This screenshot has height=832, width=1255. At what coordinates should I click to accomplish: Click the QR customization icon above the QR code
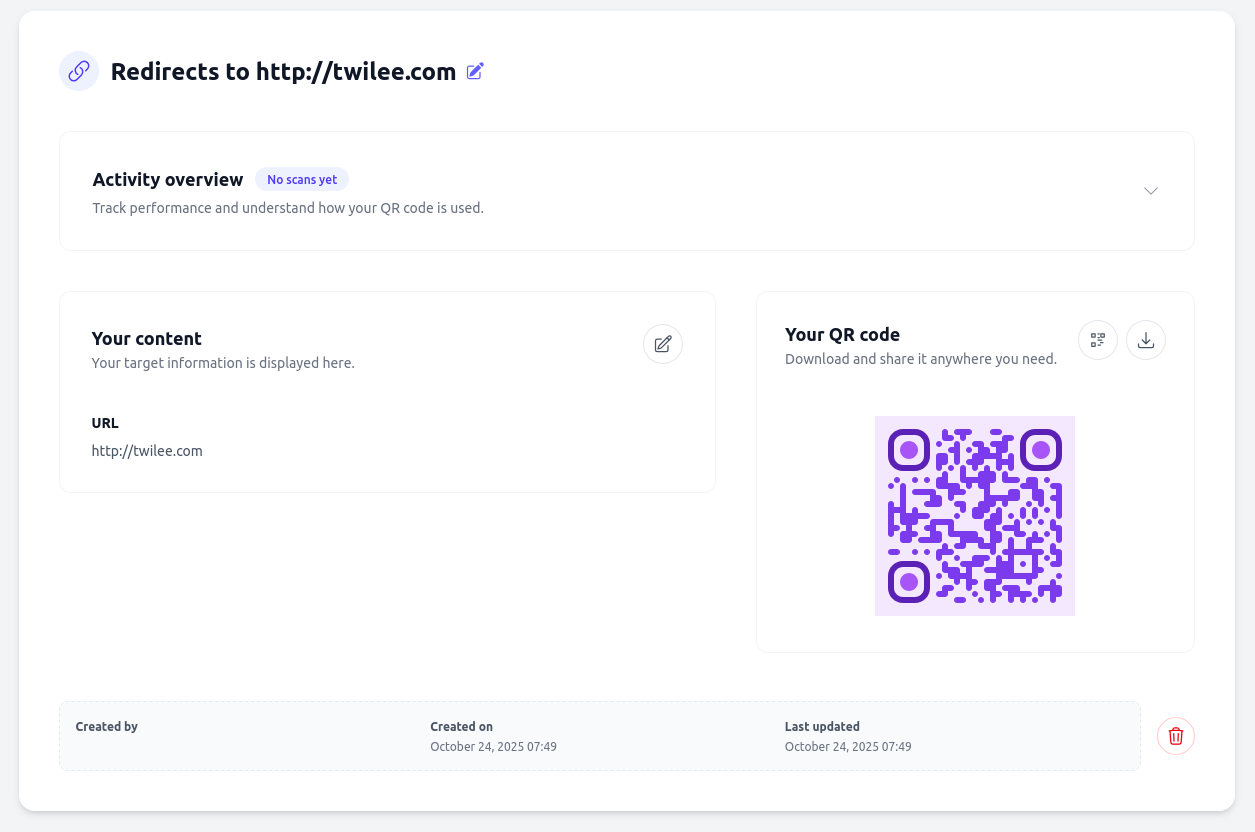[x=1097, y=340]
